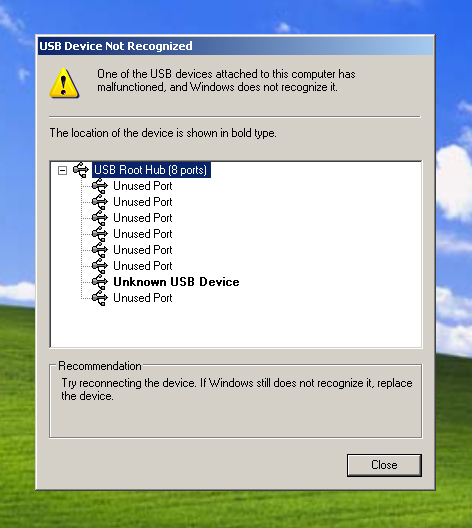472x528 pixels.
Task: Click the second Unused Port USB icon
Action: point(100,202)
